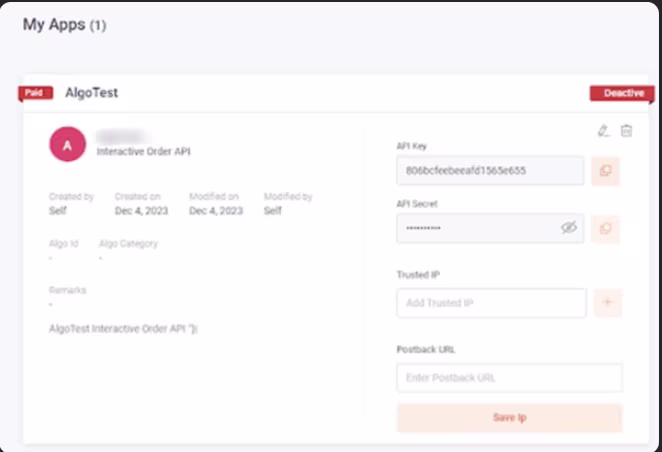Click the red Paid badge
The width and height of the screenshot is (662, 452).
(35, 93)
